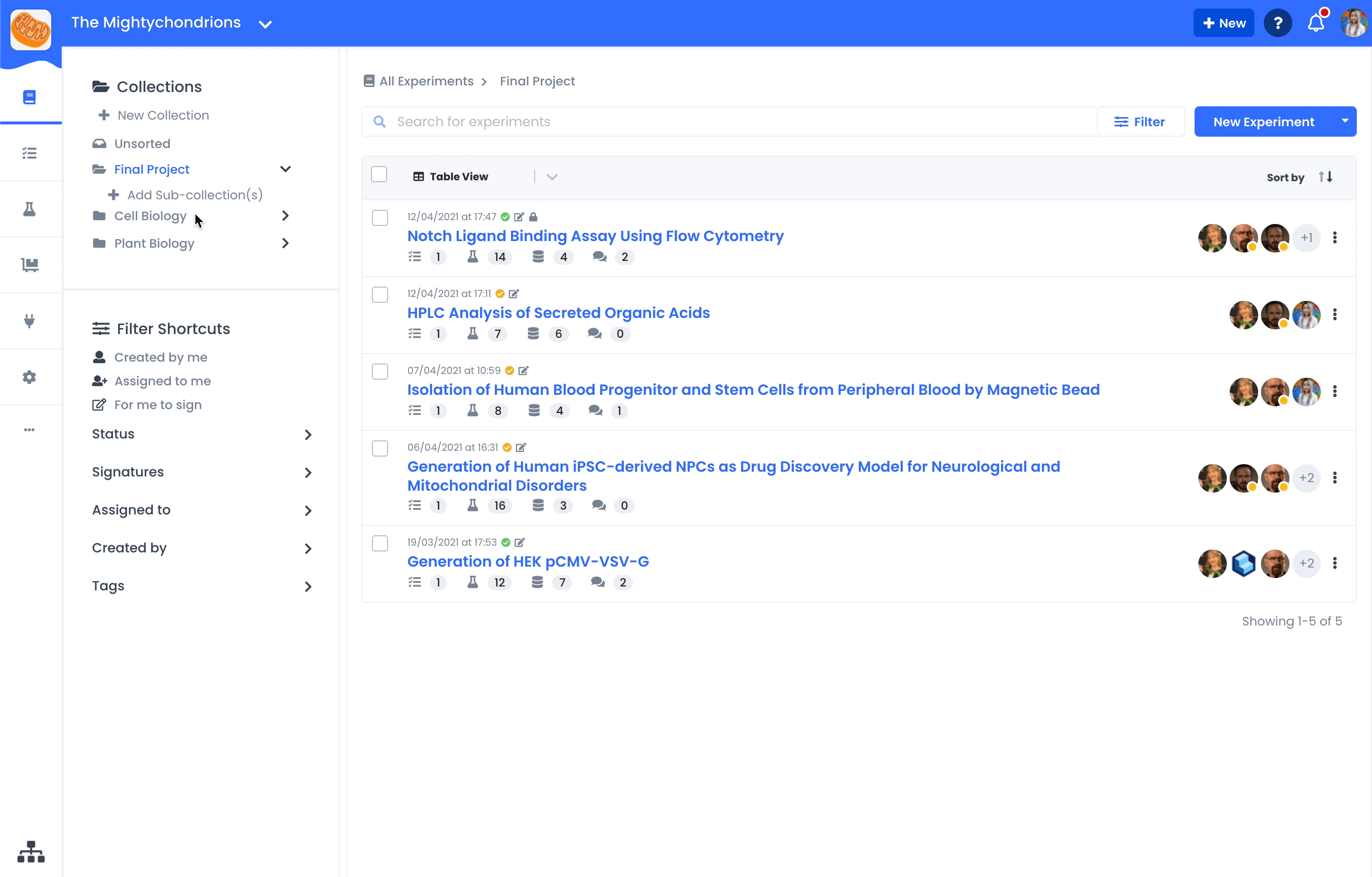Click the Search for experiments field
This screenshot has height=877, width=1372.
[729, 122]
